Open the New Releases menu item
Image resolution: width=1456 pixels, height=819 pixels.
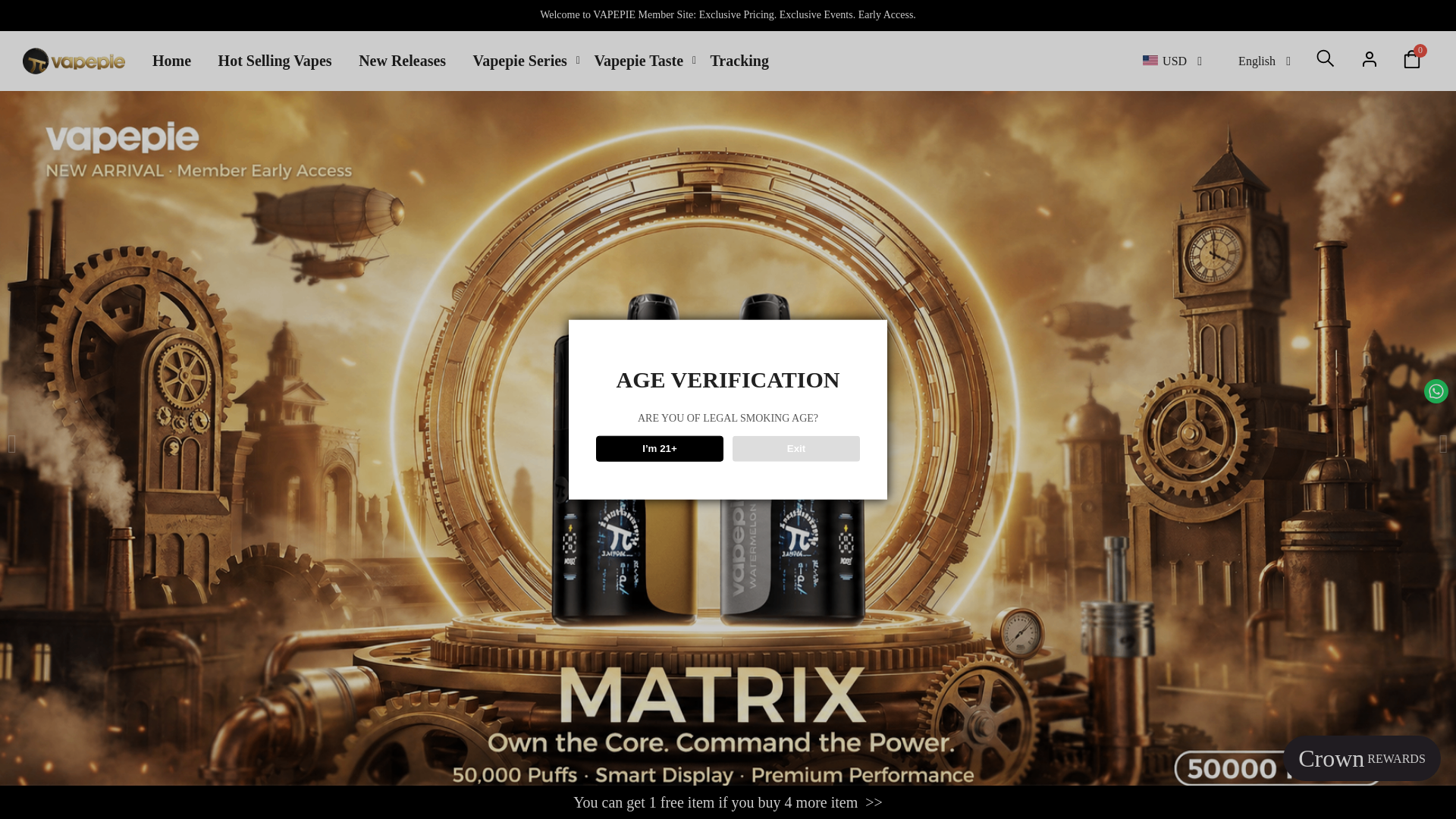tap(402, 61)
